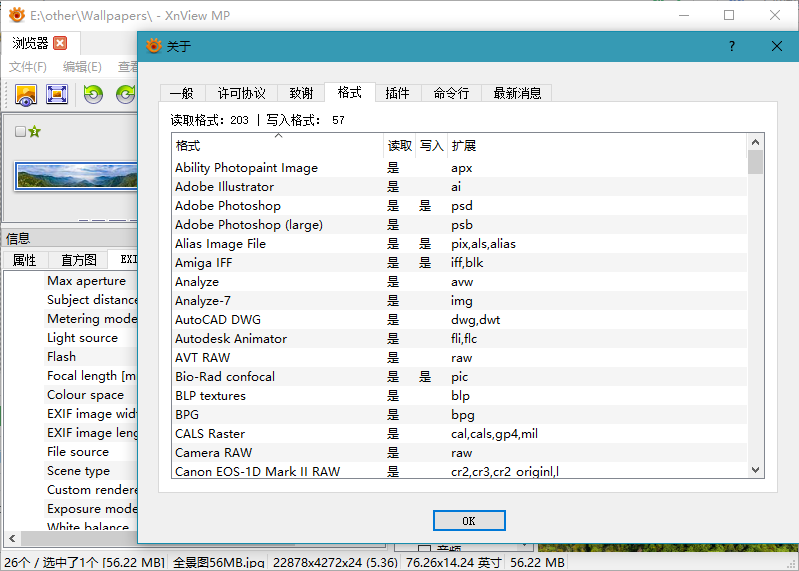Click the About dialog help question mark

pos(732,46)
